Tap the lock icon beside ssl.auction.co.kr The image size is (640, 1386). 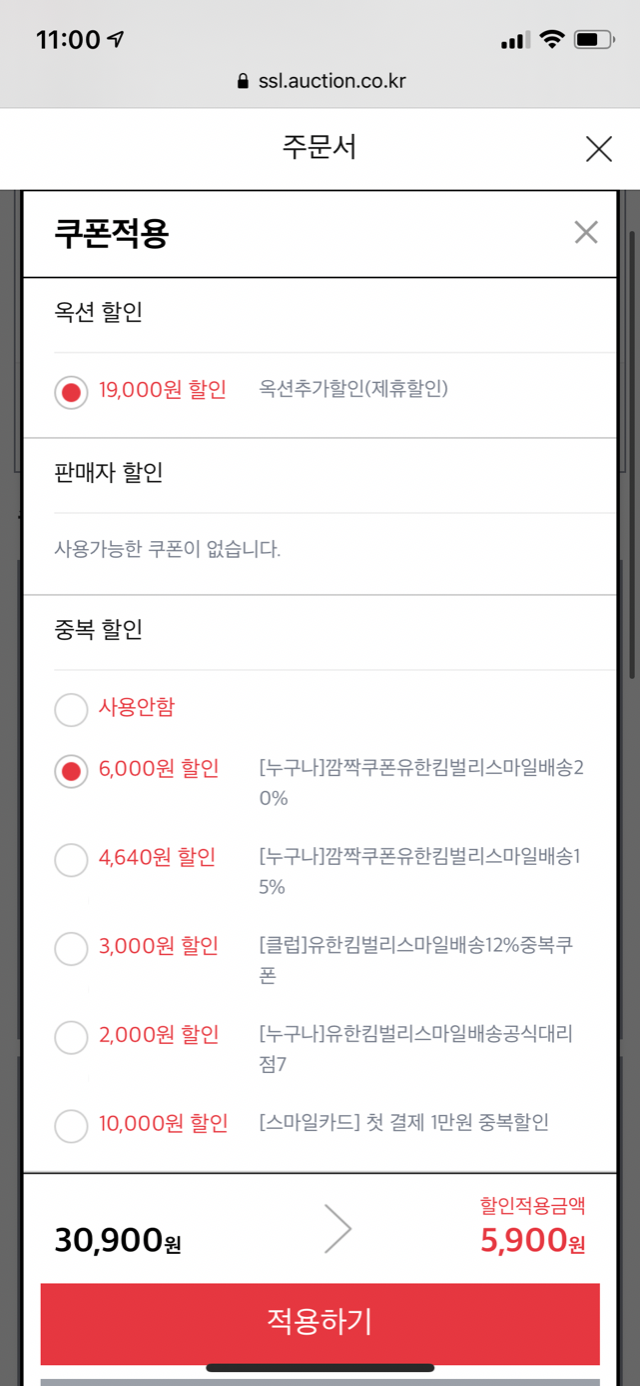tap(242, 82)
